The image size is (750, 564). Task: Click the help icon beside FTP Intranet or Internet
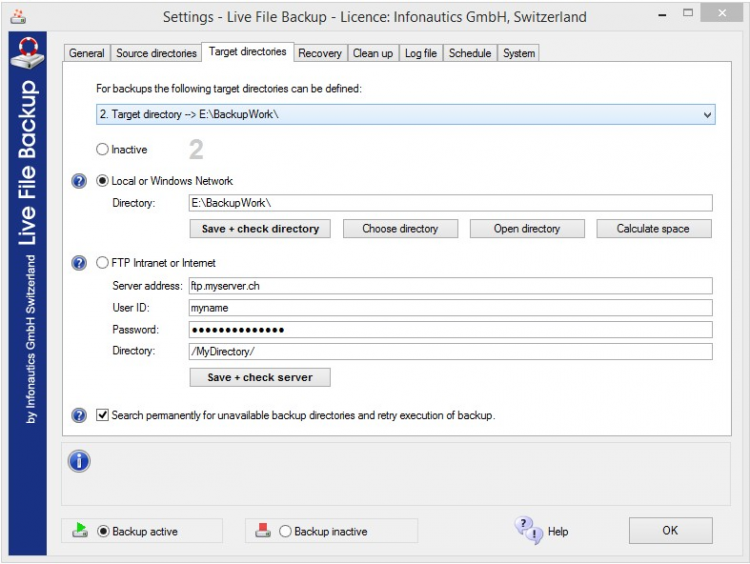[x=80, y=263]
